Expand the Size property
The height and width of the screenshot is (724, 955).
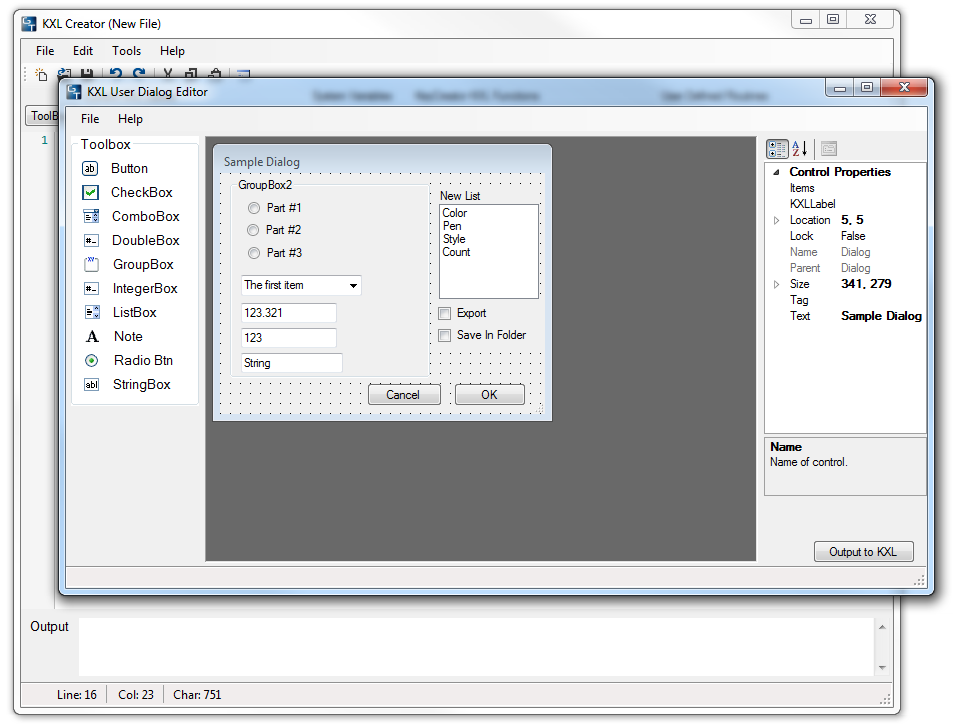click(x=777, y=285)
